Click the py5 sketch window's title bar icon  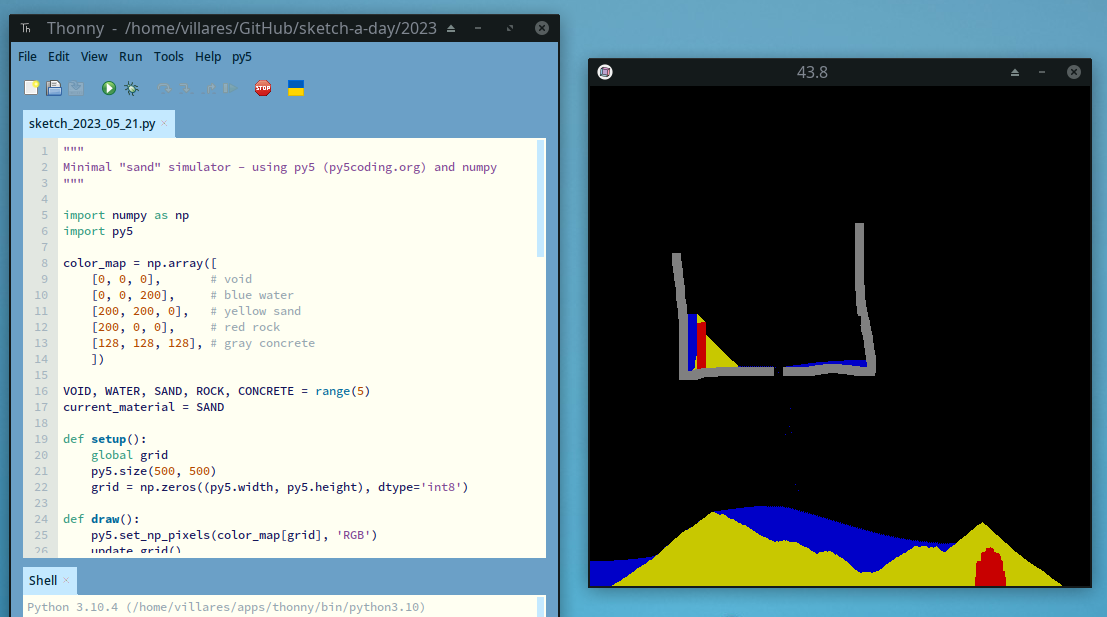pos(605,72)
